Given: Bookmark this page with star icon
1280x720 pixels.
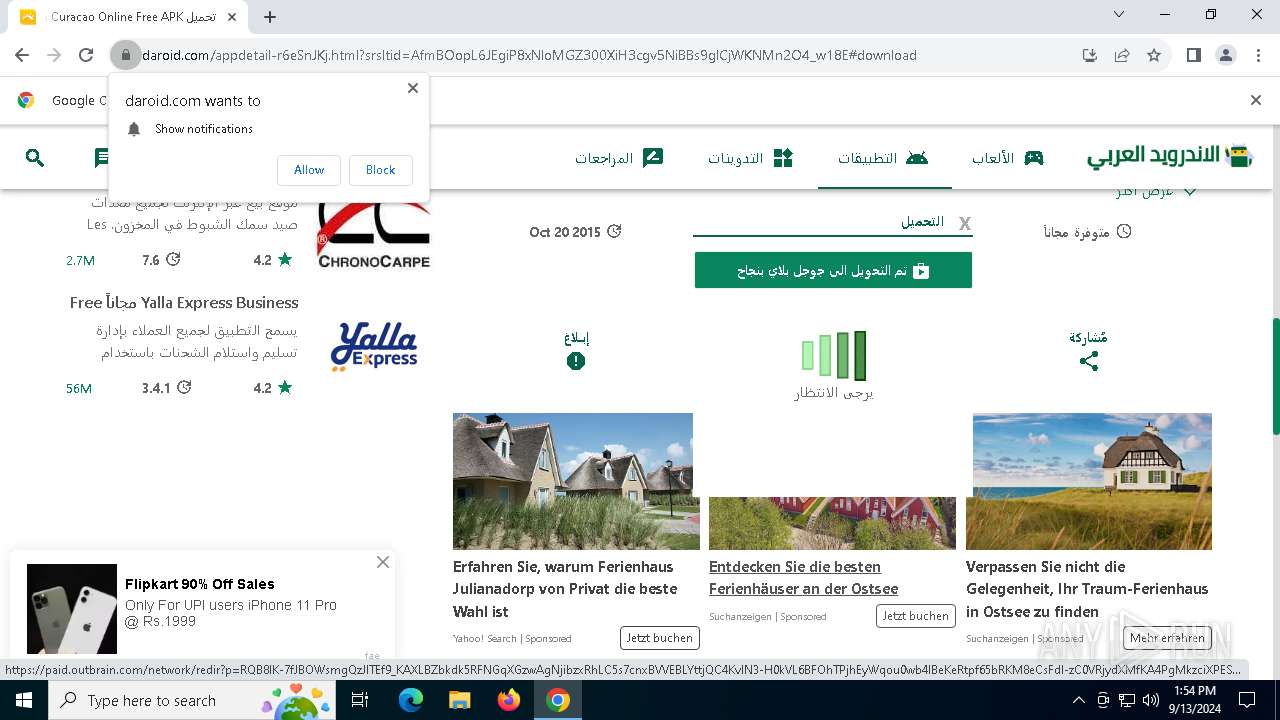Looking at the screenshot, I should coord(1154,55).
